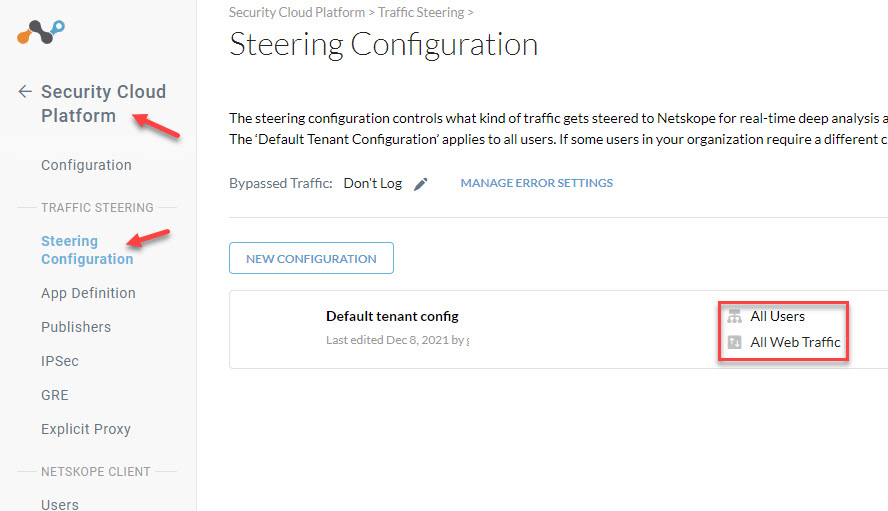
Task: Select Steering Configuration sidebar item
Action: click(x=87, y=250)
